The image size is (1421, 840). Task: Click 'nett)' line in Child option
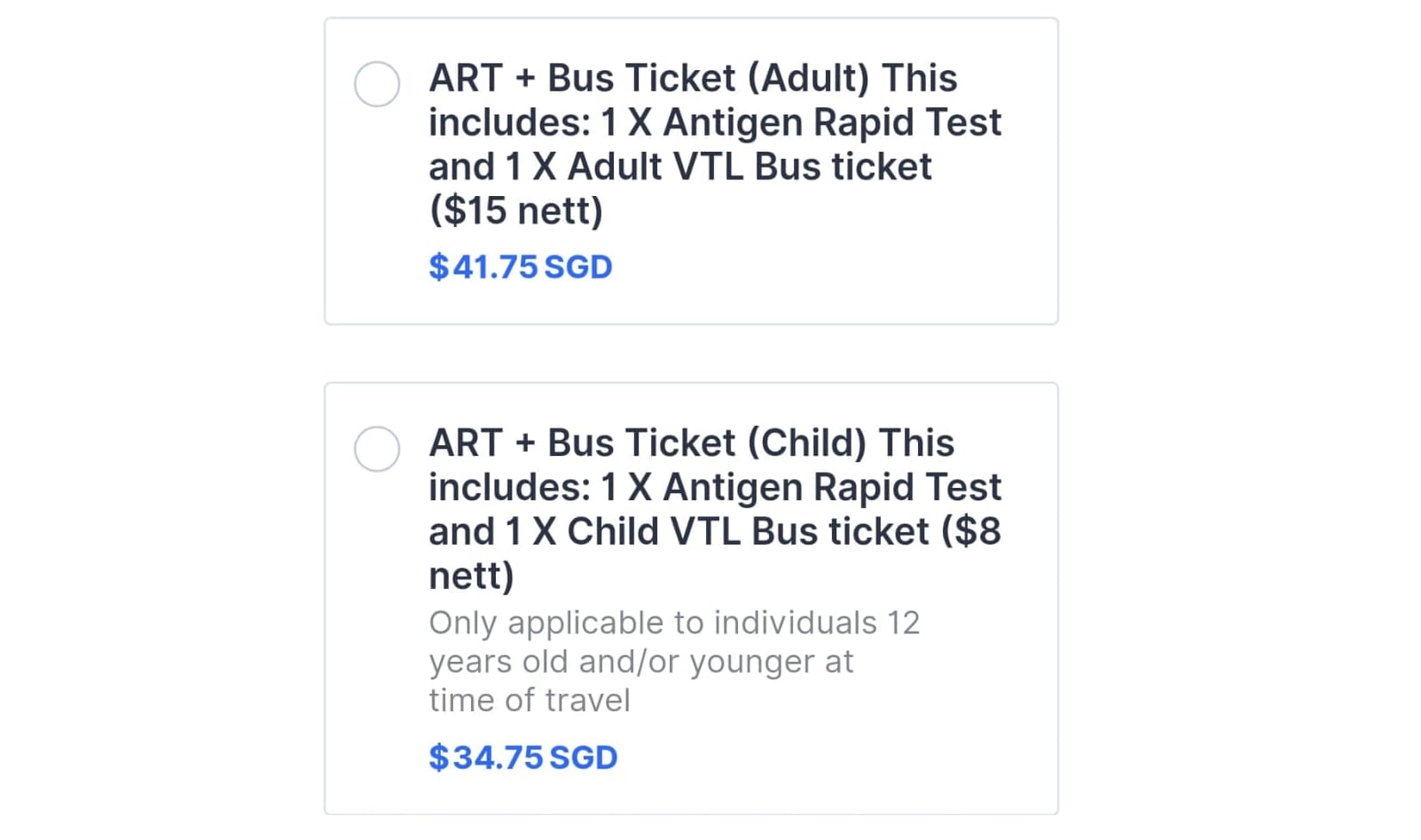471,576
